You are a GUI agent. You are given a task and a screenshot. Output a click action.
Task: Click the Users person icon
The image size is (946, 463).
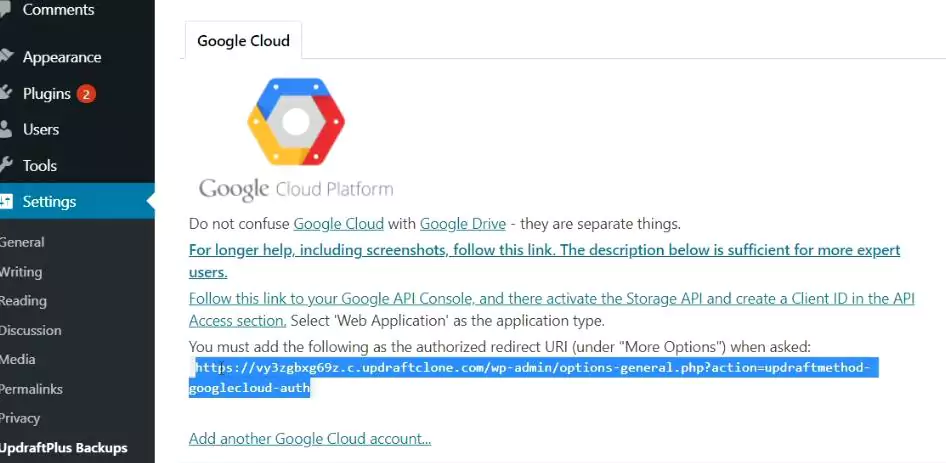point(5,129)
